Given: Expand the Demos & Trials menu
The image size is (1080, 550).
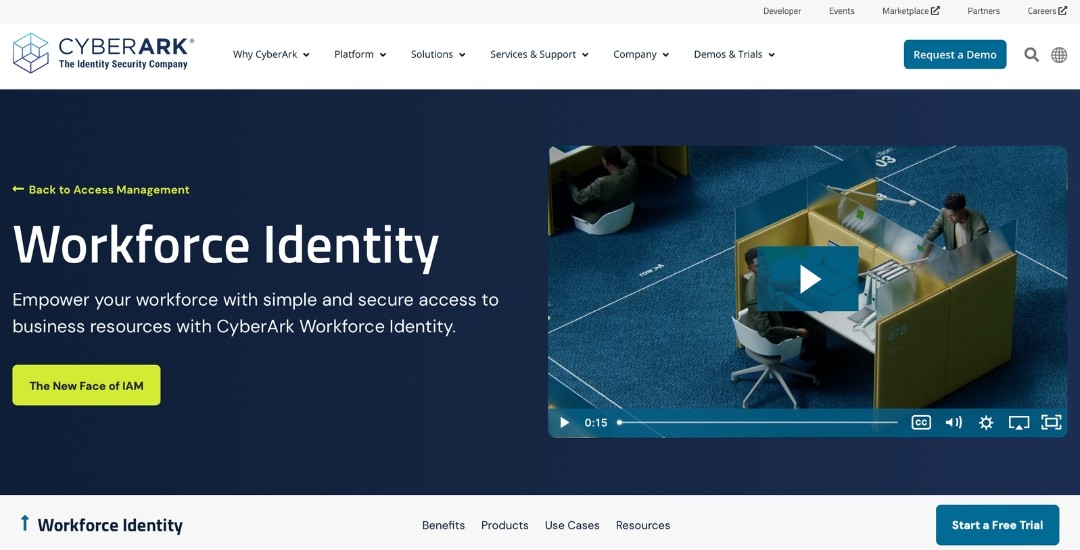Looking at the screenshot, I should 734,54.
